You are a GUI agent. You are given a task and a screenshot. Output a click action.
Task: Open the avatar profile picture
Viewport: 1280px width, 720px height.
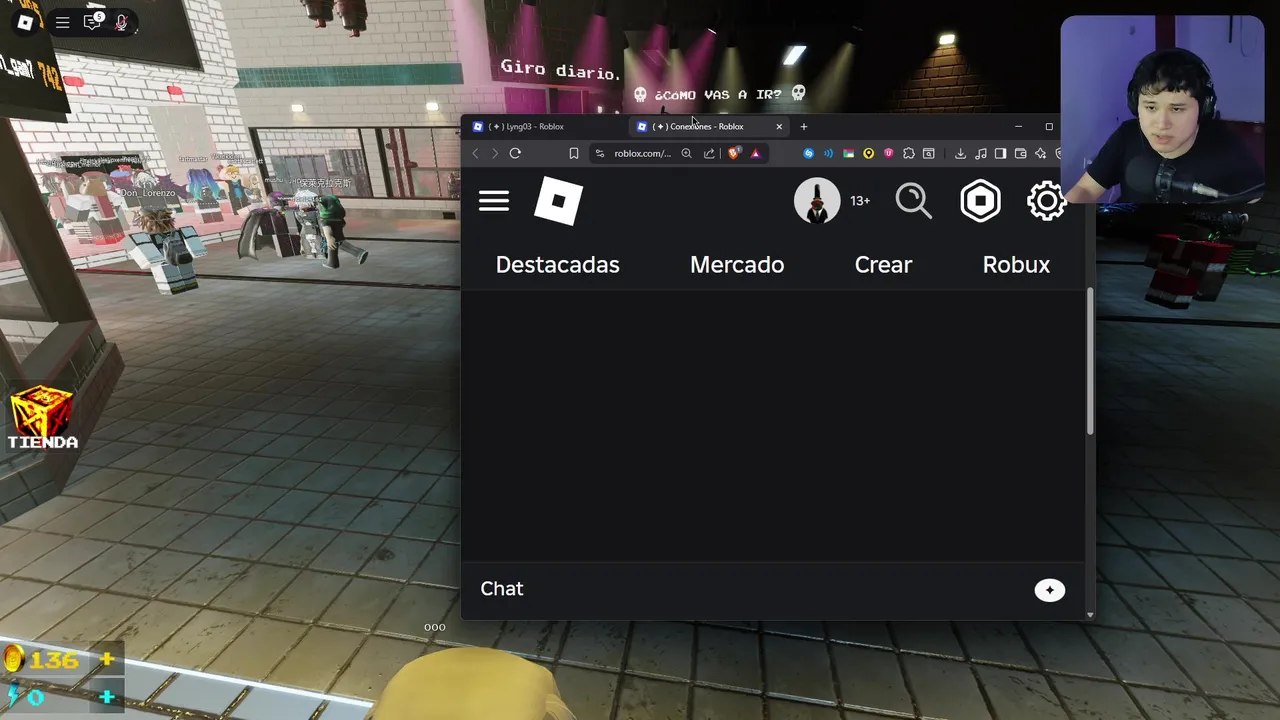pos(817,201)
